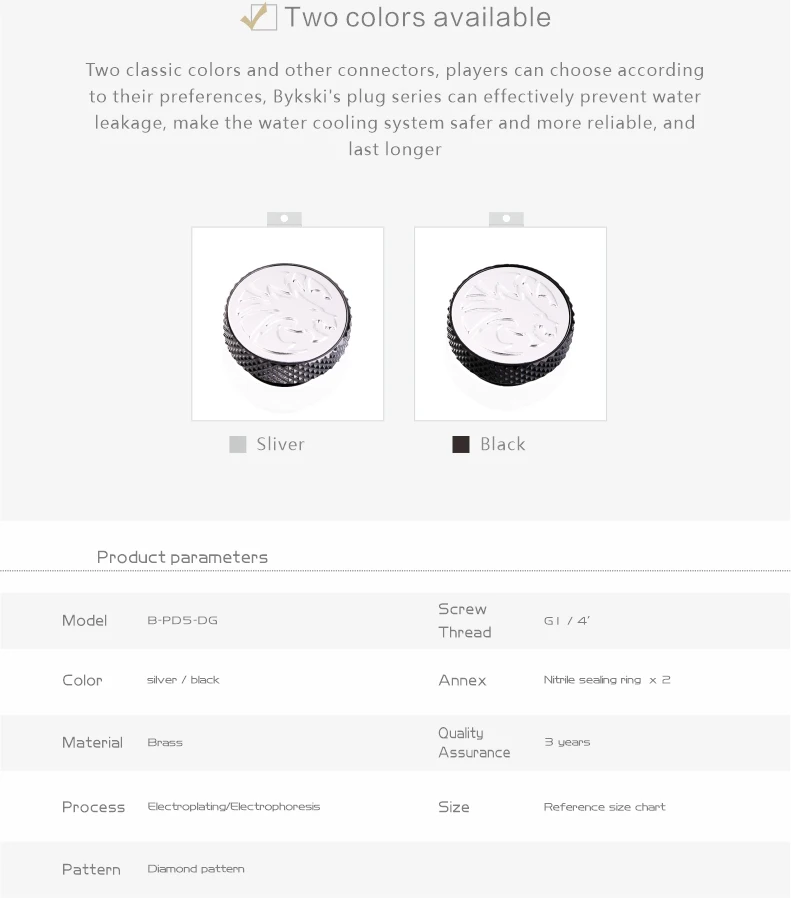Click the Brass material value
791x898 pixels.
coord(165,742)
